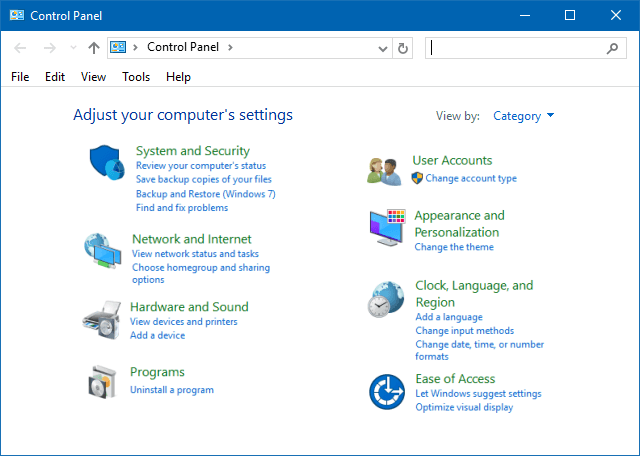Click Add a language link
The width and height of the screenshot is (640, 456).
[x=449, y=317]
